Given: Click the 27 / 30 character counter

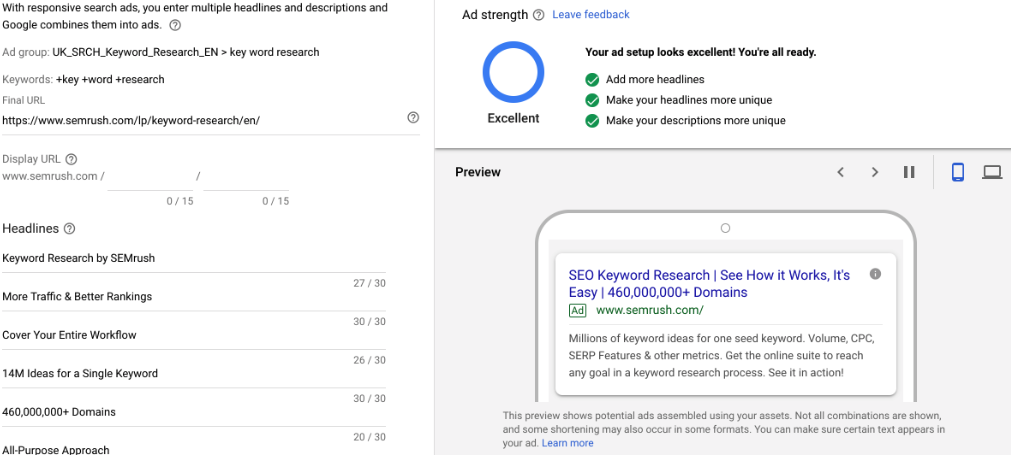Looking at the screenshot, I should (369, 283).
